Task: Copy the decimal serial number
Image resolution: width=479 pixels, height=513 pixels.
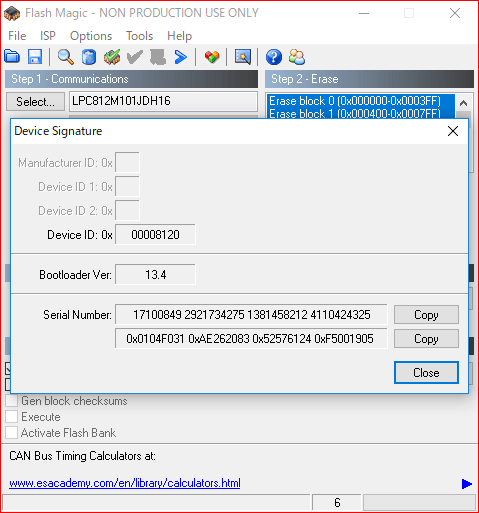Action: (x=426, y=314)
